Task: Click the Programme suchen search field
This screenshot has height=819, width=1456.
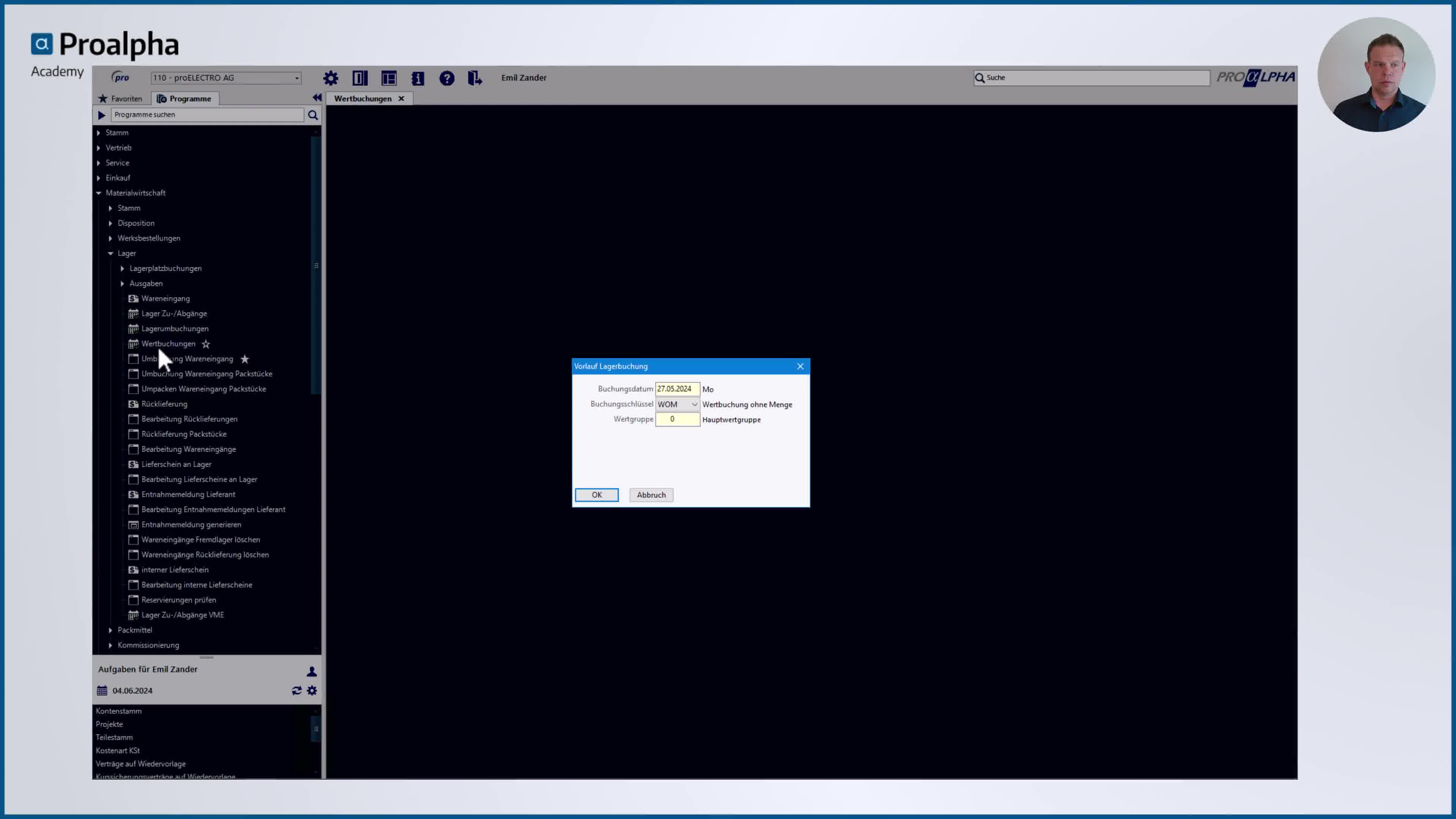Action: (x=207, y=115)
